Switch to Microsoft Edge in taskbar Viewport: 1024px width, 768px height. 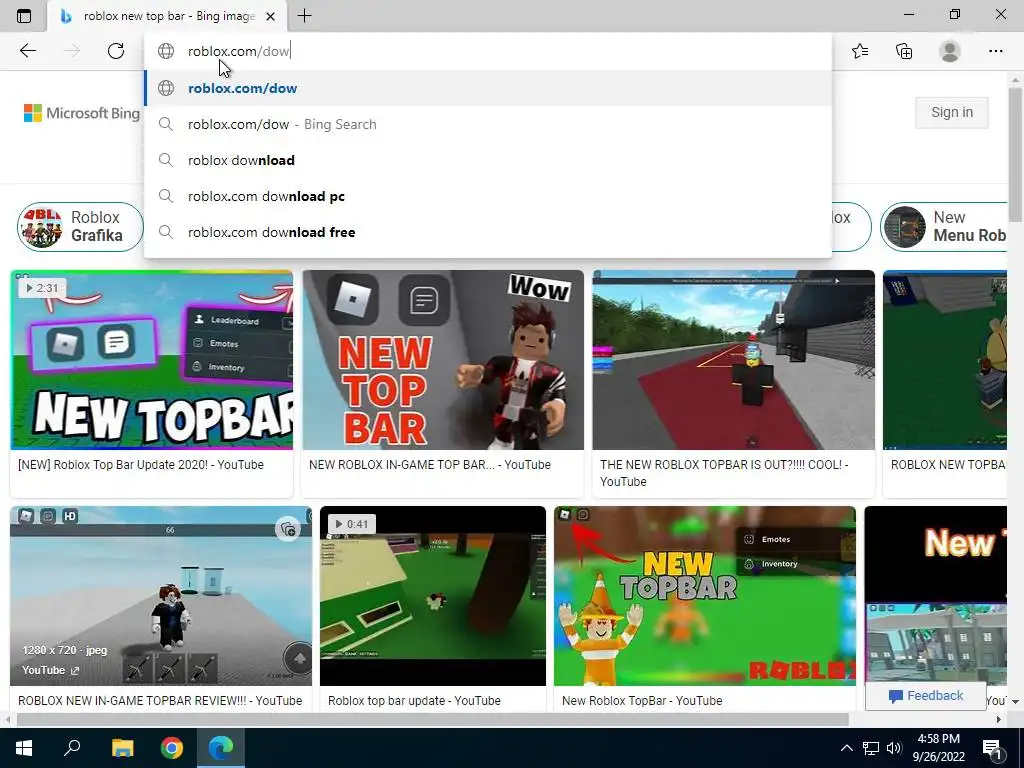point(221,748)
